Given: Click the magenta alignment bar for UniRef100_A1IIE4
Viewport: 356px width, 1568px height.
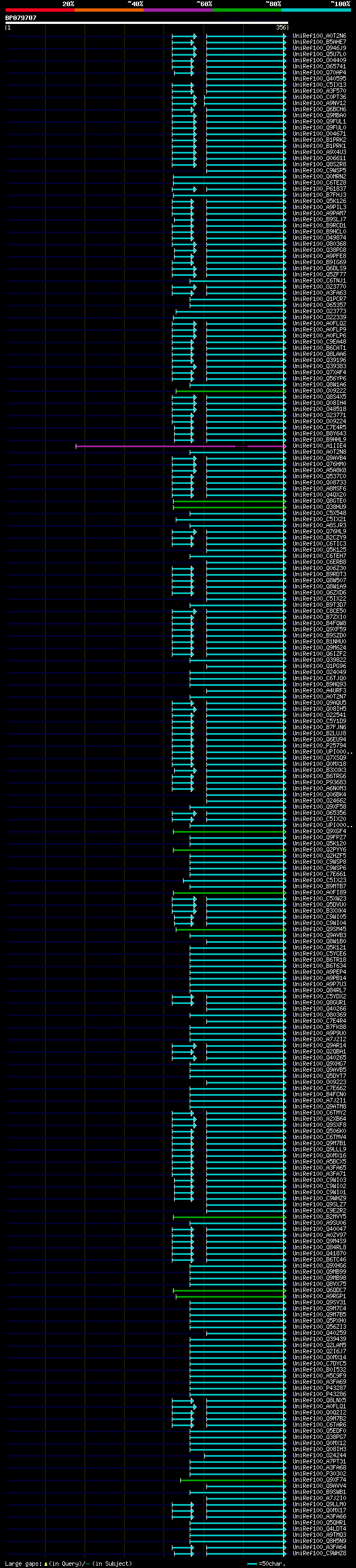Looking at the screenshot, I should pos(181,446).
